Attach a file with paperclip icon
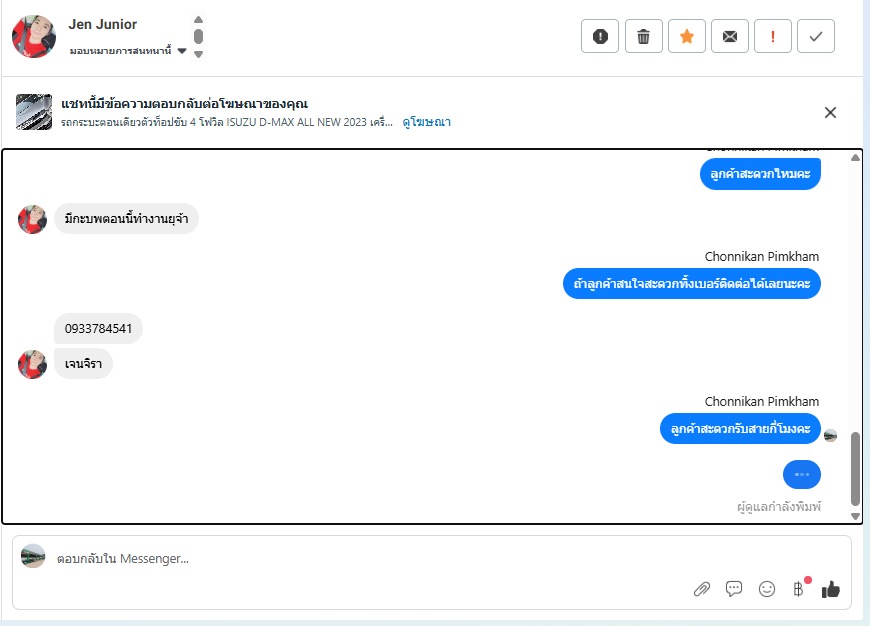The width and height of the screenshot is (870, 626). [702, 589]
